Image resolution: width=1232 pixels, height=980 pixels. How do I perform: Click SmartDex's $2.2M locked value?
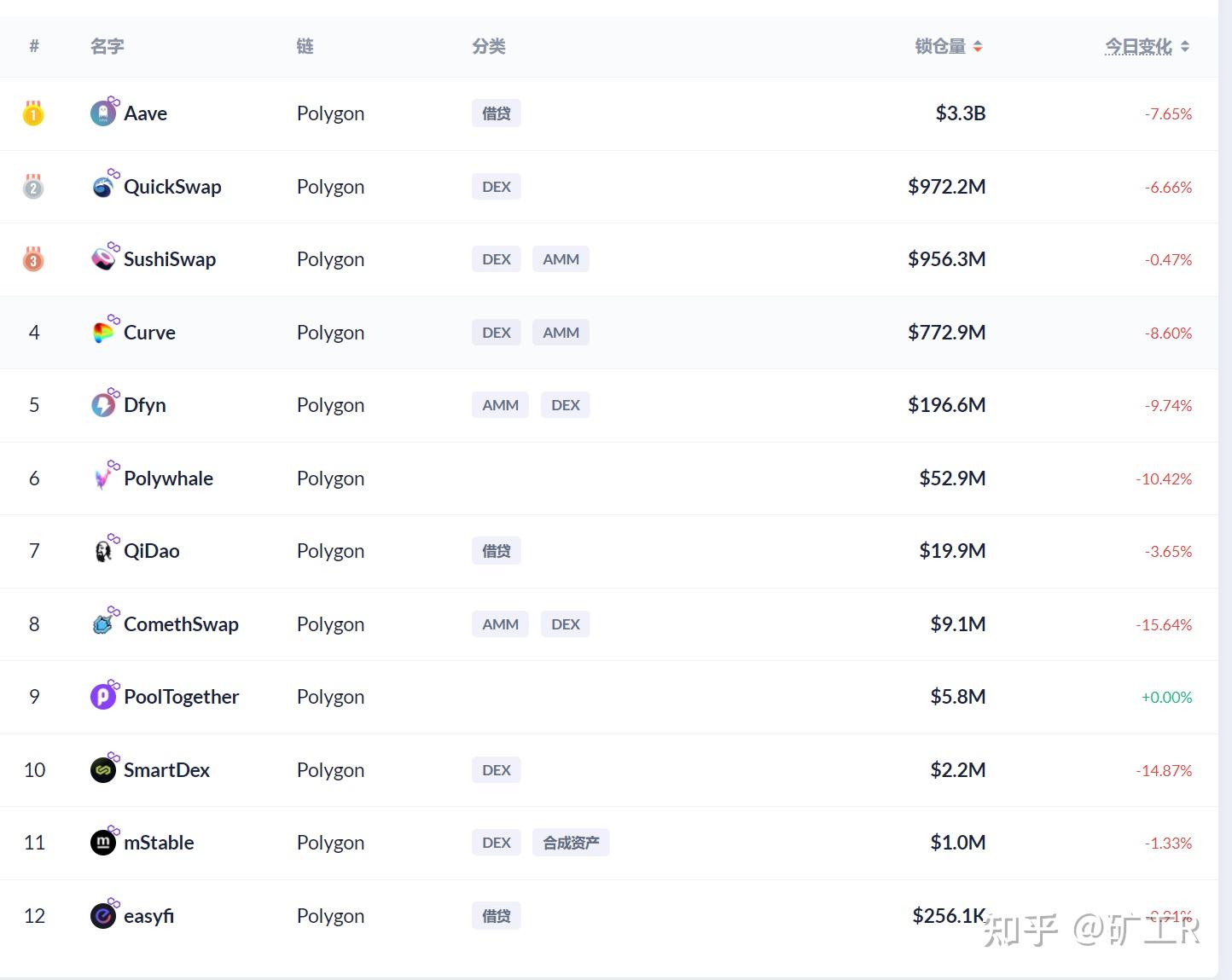[x=957, y=770]
